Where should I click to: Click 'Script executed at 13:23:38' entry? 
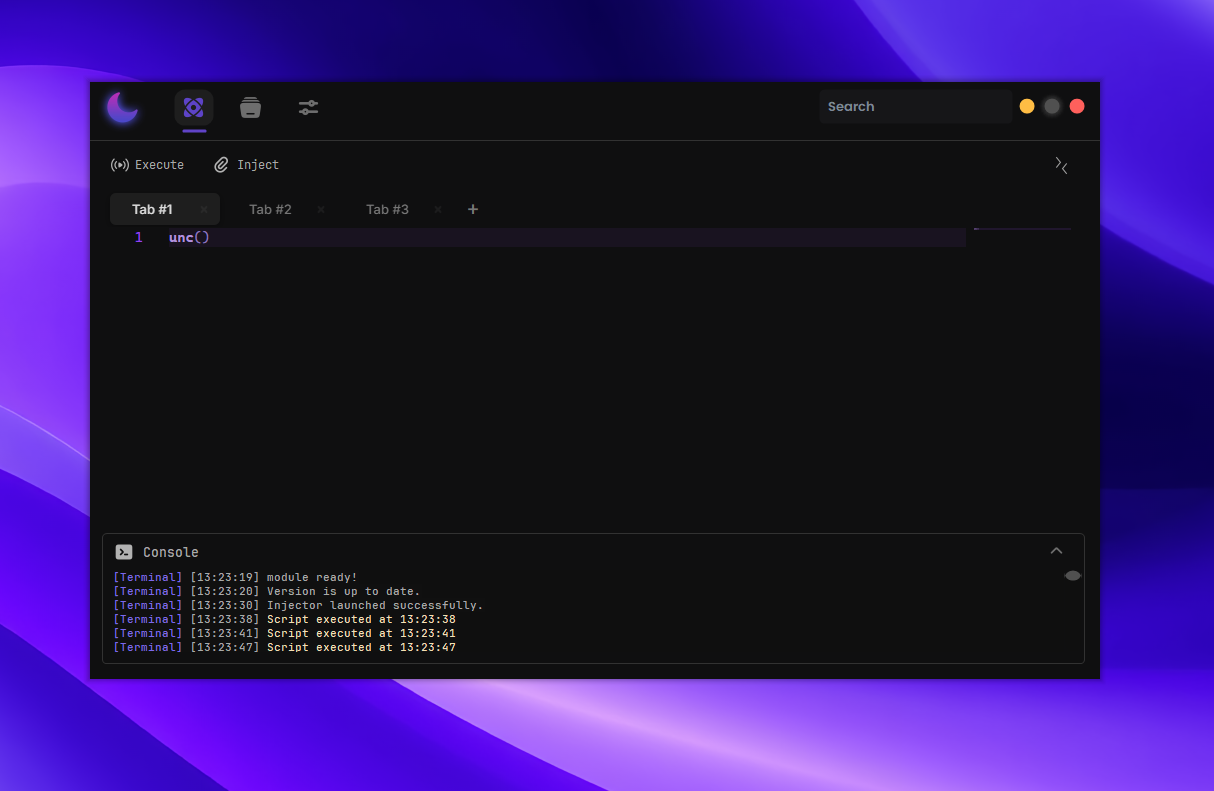coord(361,619)
